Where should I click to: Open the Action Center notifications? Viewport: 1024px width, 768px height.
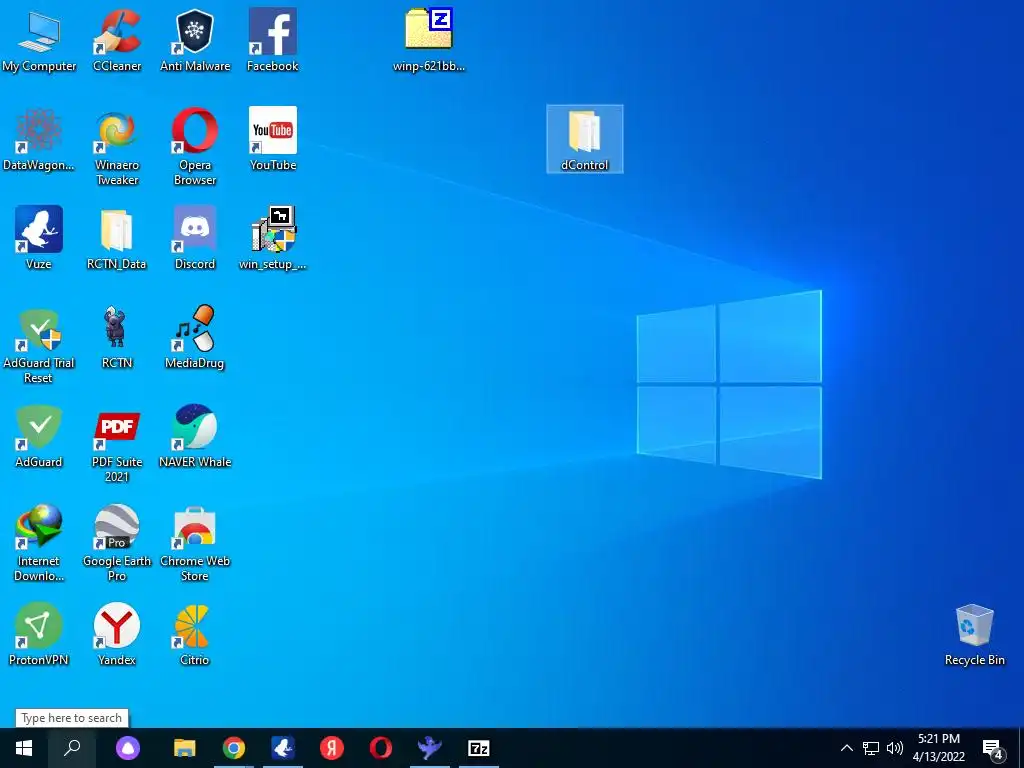point(993,748)
